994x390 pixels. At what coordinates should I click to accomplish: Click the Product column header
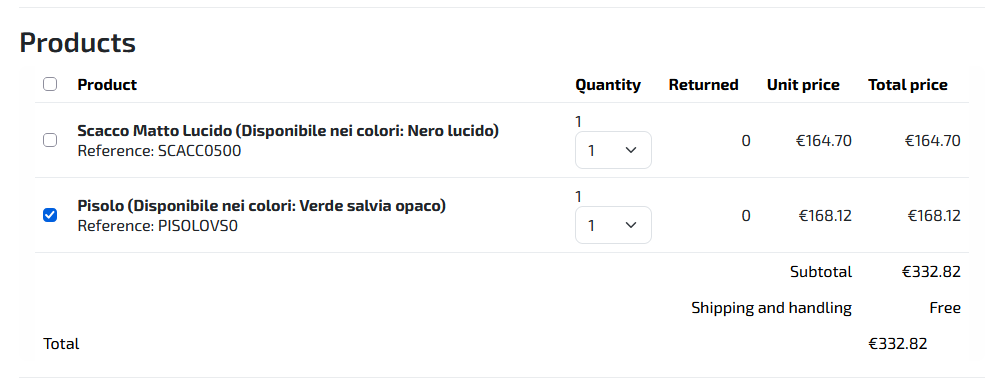click(107, 85)
